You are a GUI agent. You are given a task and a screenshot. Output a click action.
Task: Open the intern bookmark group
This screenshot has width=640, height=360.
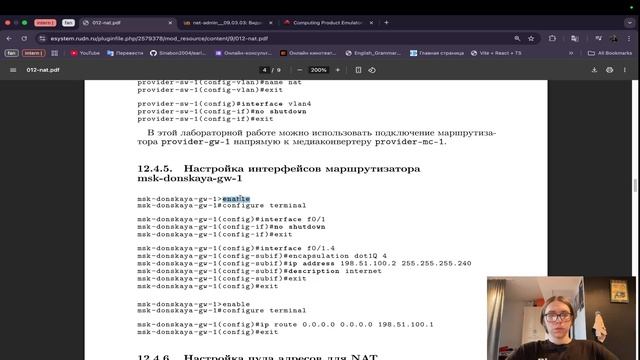33,53
